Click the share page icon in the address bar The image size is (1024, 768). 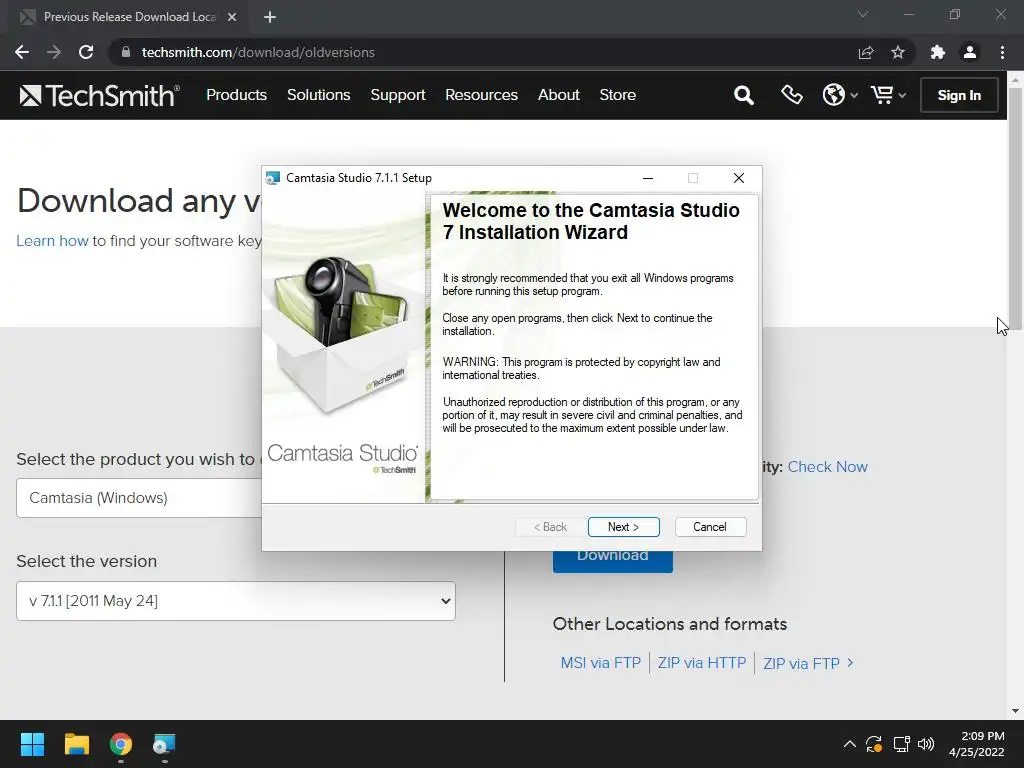866,52
